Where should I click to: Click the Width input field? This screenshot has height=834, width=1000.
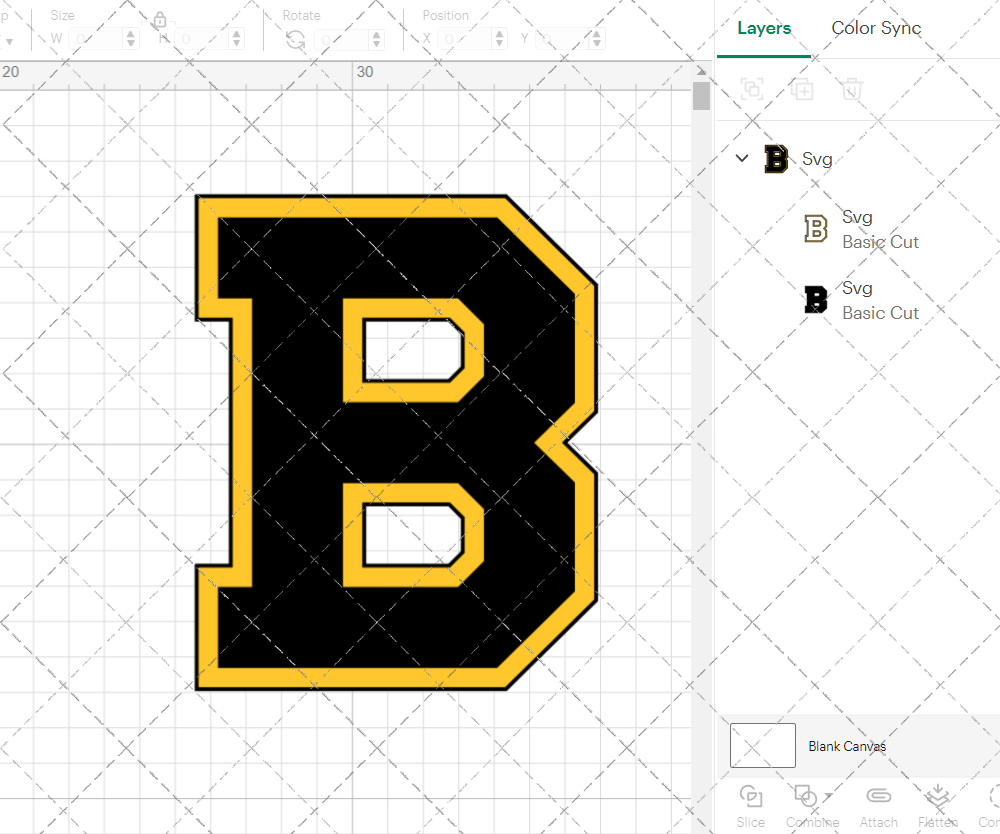pyautogui.click(x=96, y=39)
